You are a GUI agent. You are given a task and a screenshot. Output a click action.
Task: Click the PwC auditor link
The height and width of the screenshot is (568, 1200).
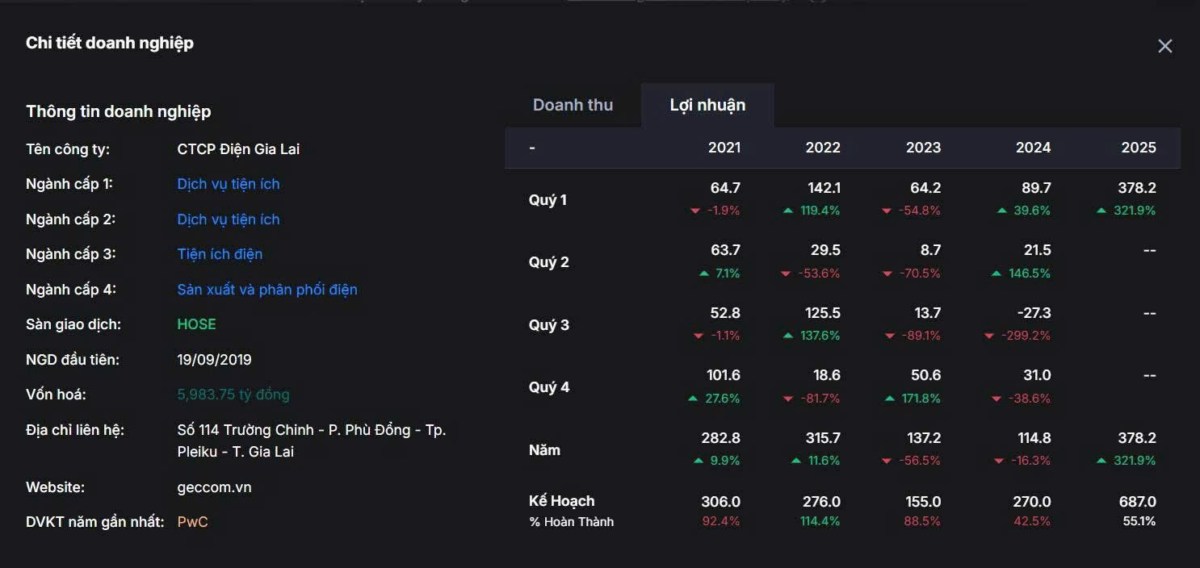[x=192, y=522]
